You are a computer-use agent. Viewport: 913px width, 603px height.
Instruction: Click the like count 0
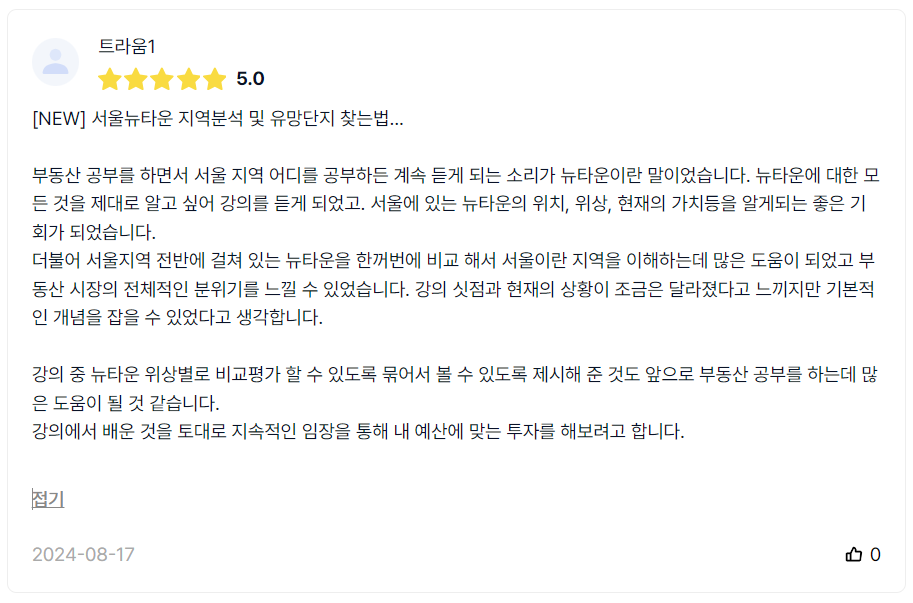[875, 554]
